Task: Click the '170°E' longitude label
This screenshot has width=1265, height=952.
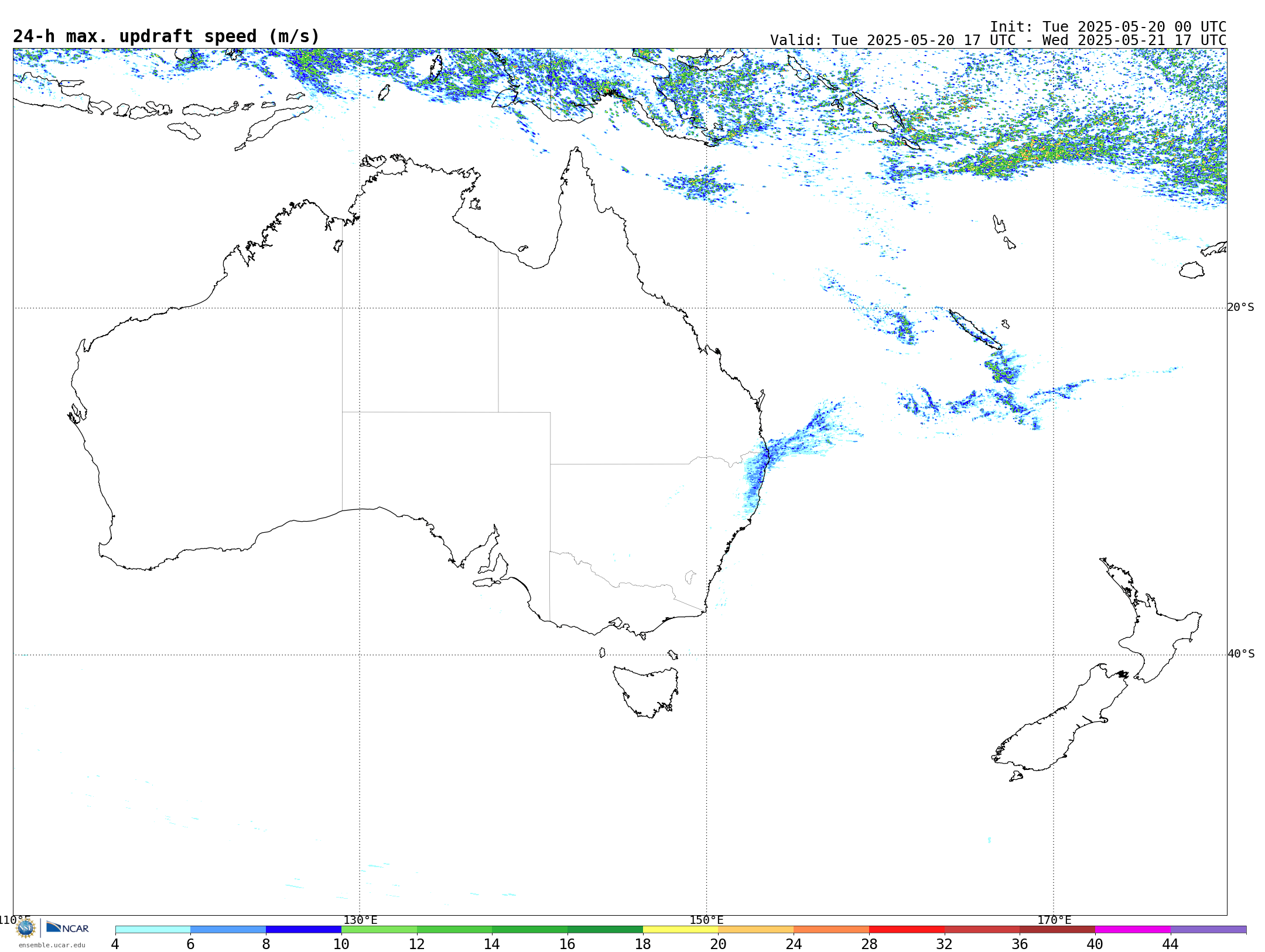Action: tap(1054, 920)
